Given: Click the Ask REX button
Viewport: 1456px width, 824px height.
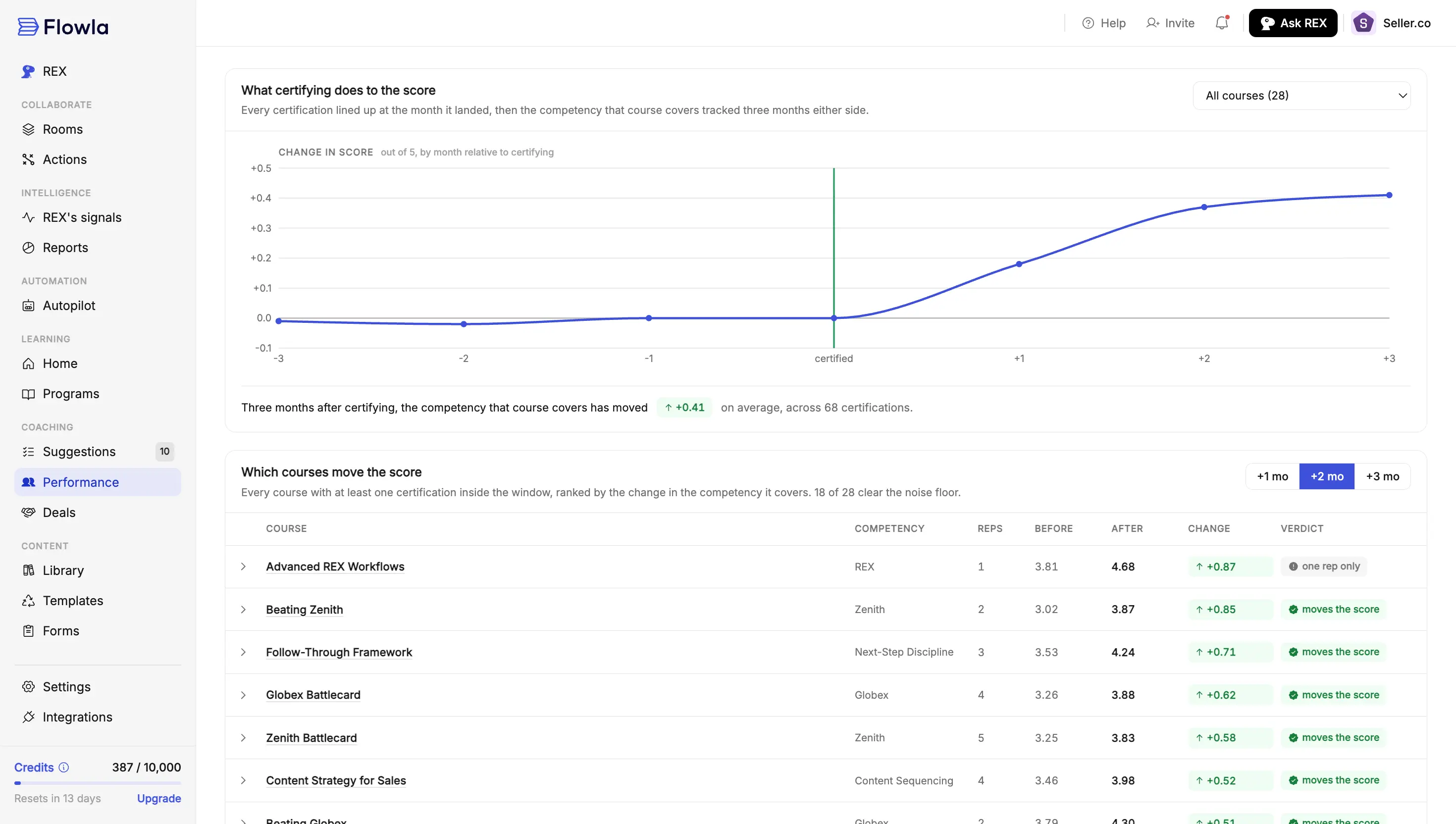Looking at the screenshot, I should point(1293,23).
